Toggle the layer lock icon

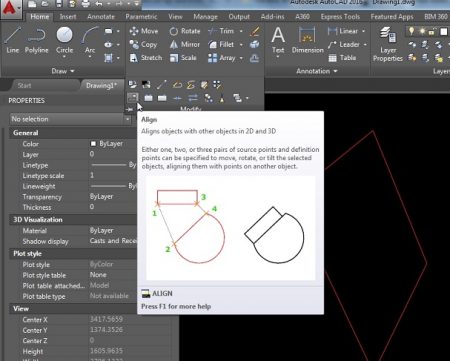point(432,31)
